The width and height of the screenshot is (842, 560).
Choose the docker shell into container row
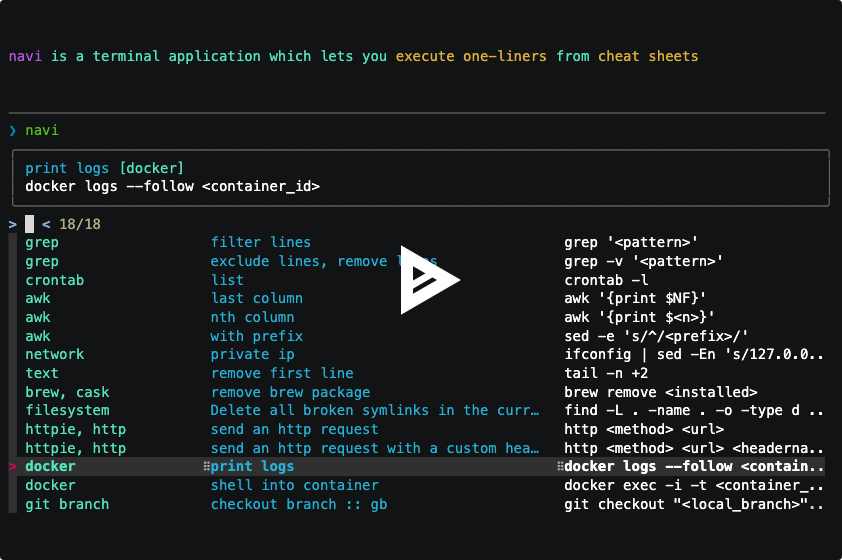click(294, 485)
